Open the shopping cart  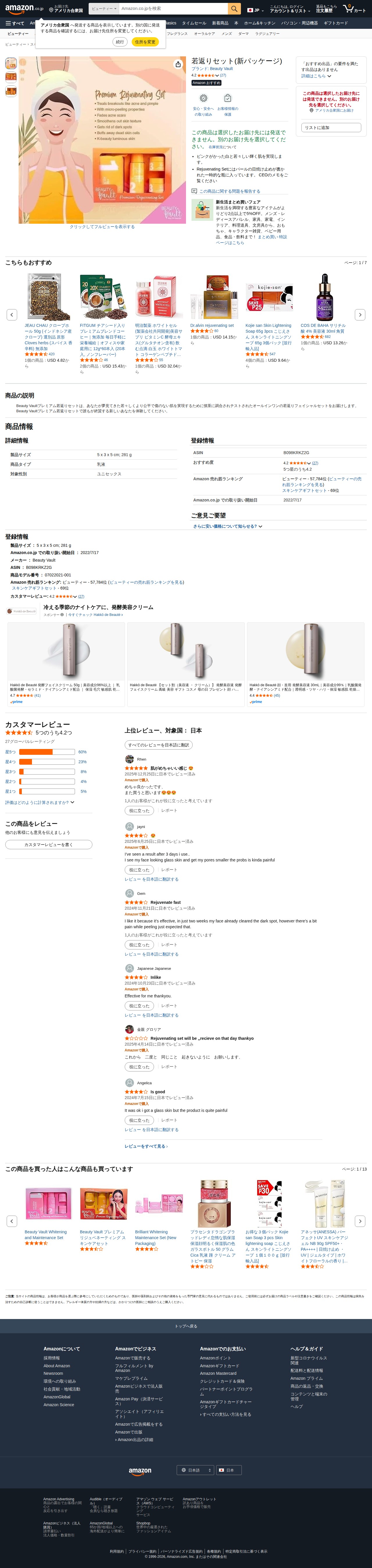(x=354, y=8)
